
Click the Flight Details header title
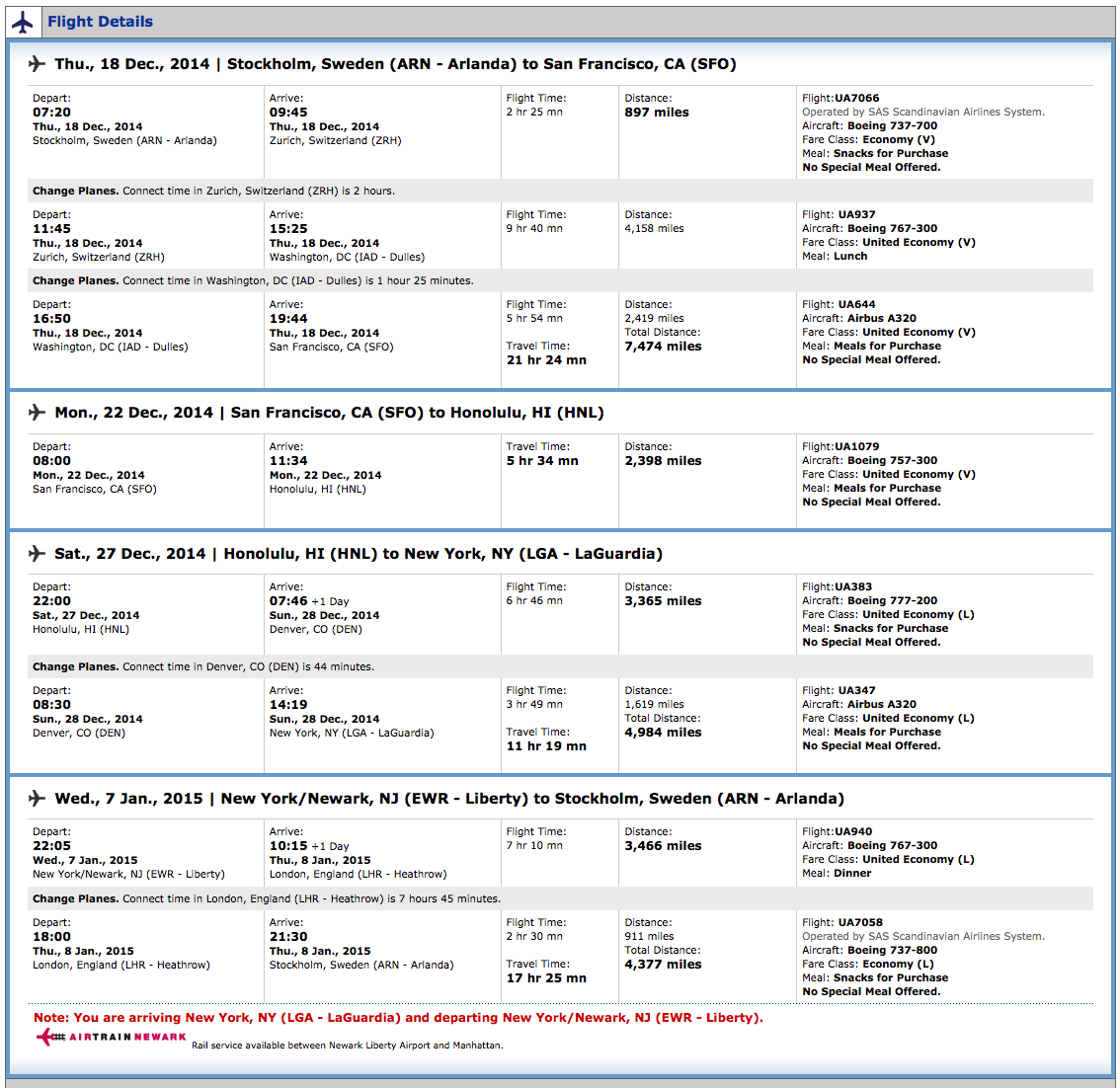(x=100, y=22)
